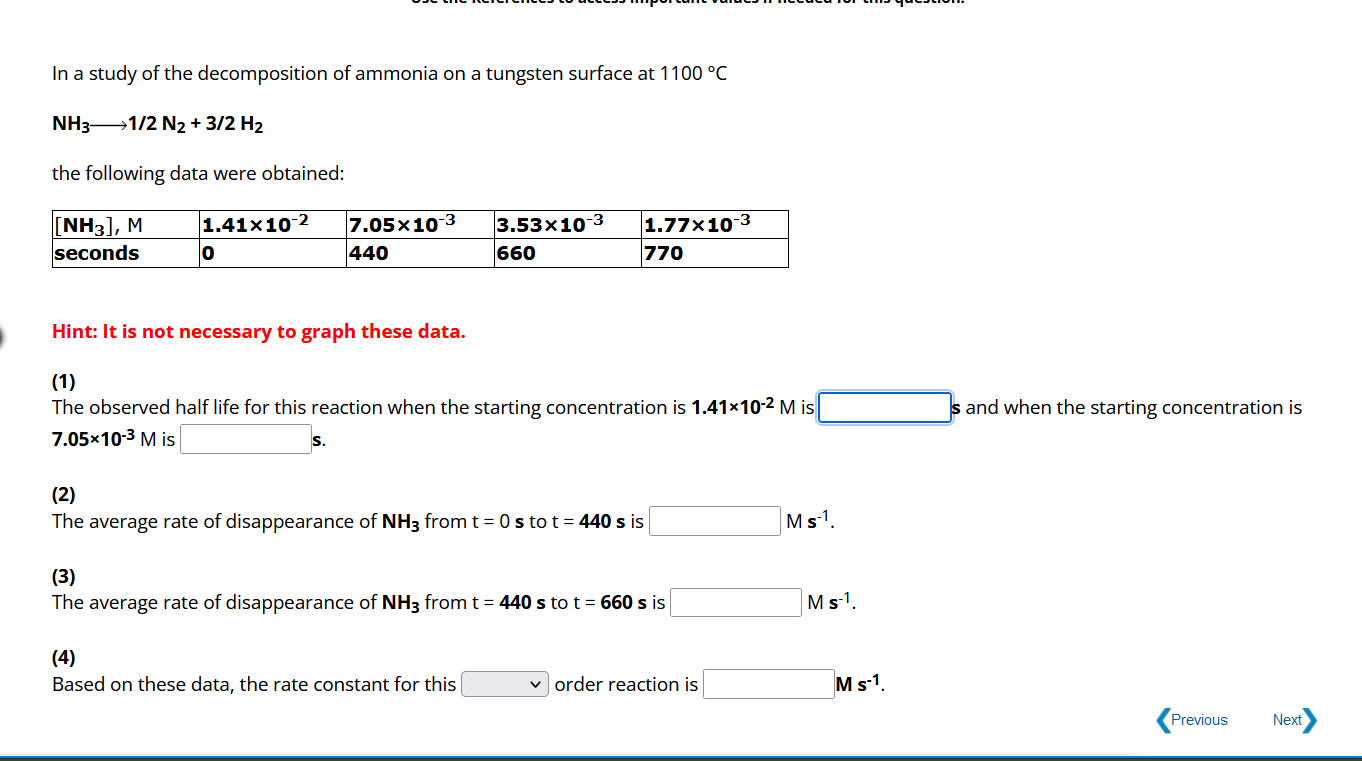Select the 1.41×10-2 table cell
This screenshot has width=1362, height=761.
click(x=272, y=225)
